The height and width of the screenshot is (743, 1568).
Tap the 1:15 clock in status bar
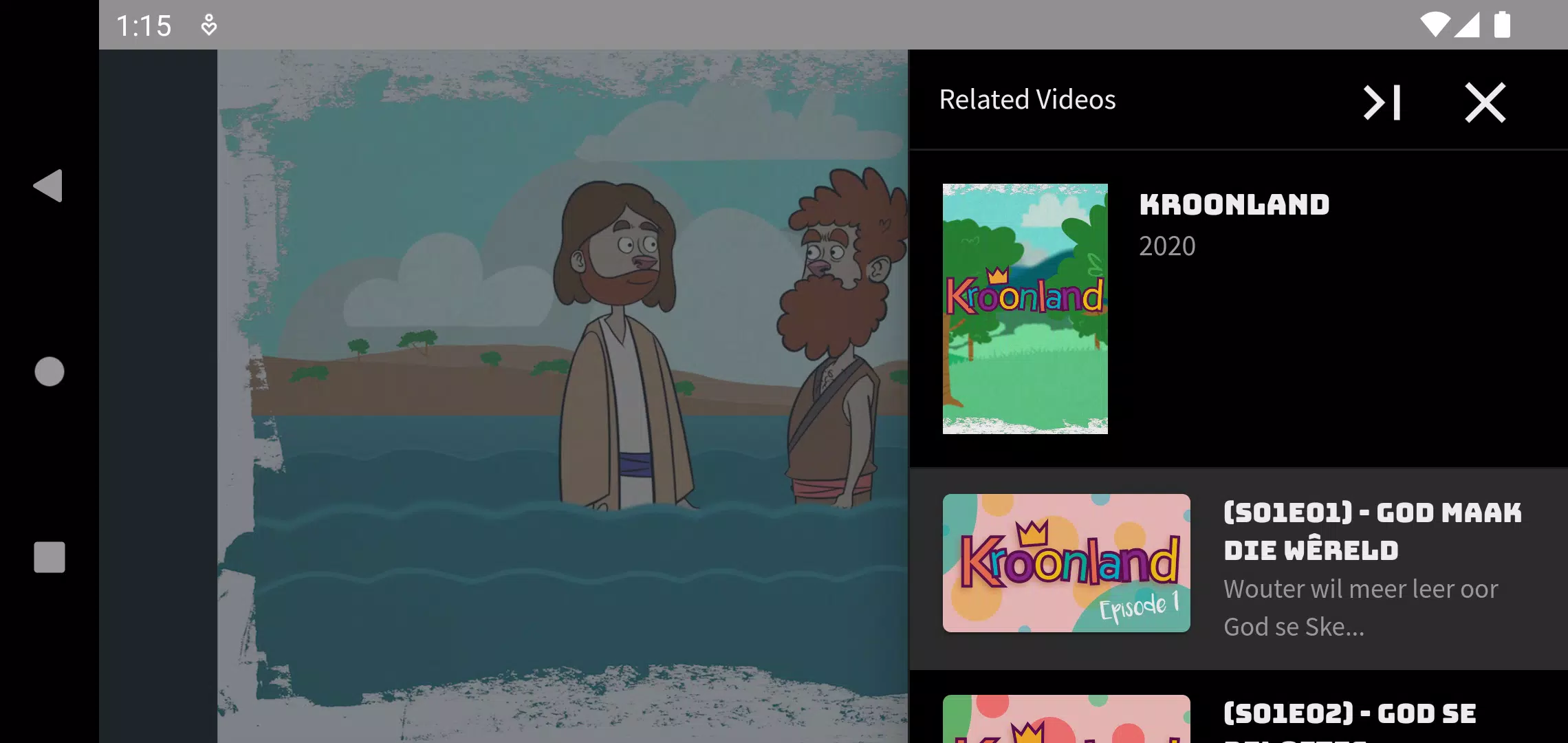tap(144, 26)
